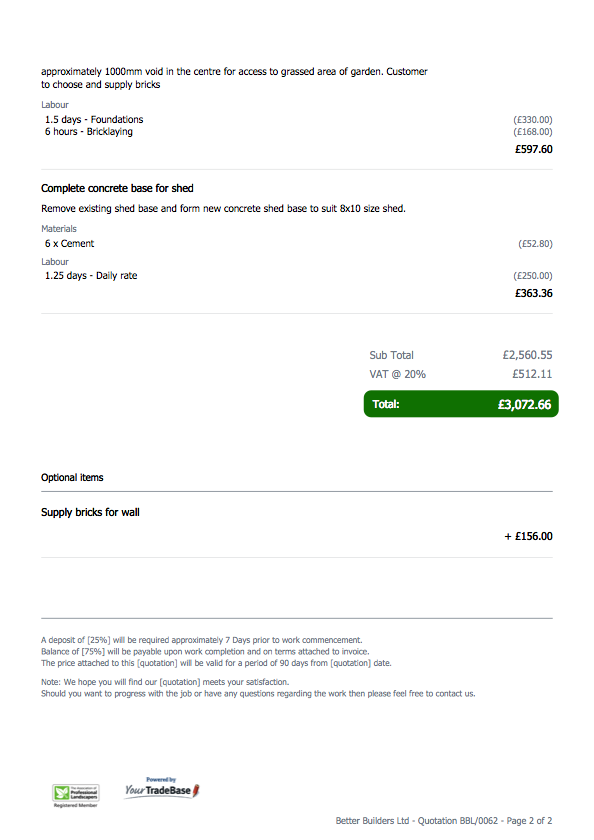Select the 6 x Cement materials line
Screen dimensions: 594x840
click(x=69, y=243)
